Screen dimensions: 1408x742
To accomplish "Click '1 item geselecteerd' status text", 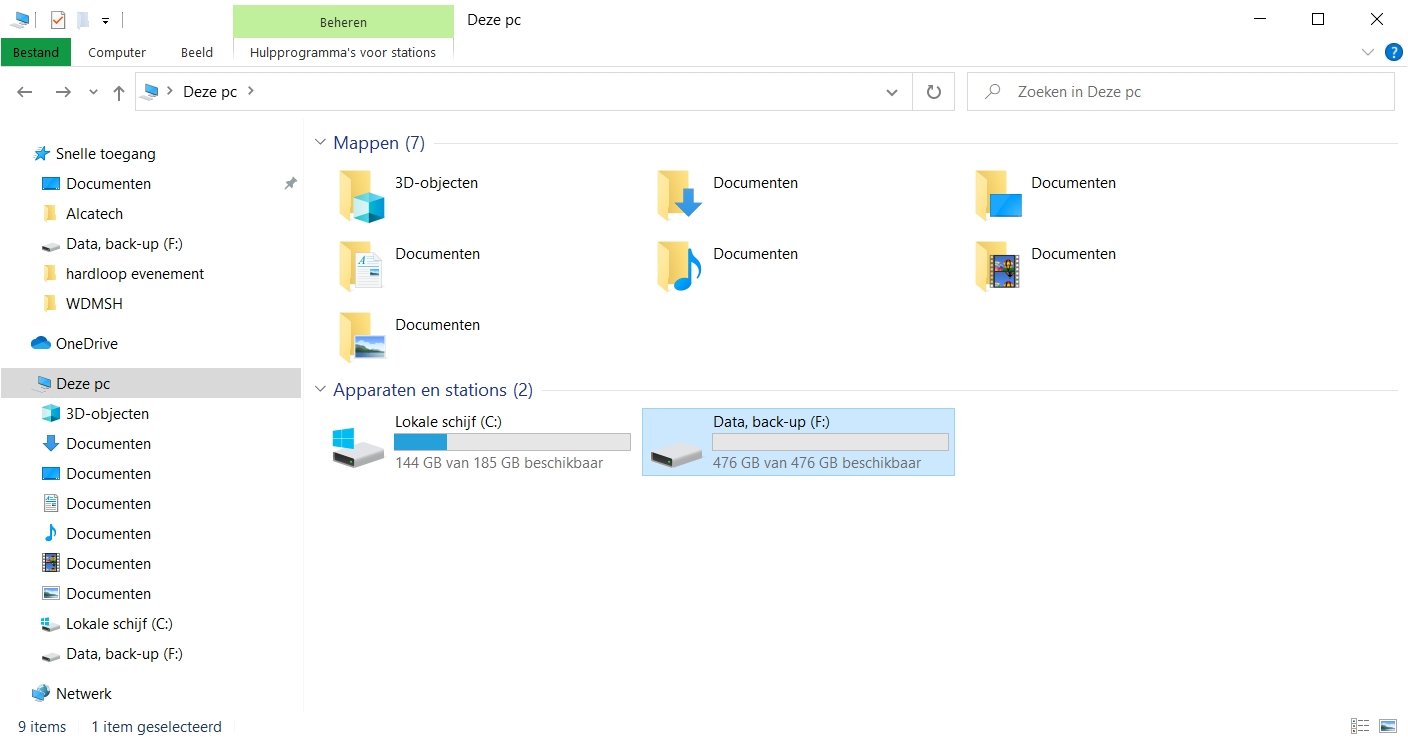I will [156, 727].
